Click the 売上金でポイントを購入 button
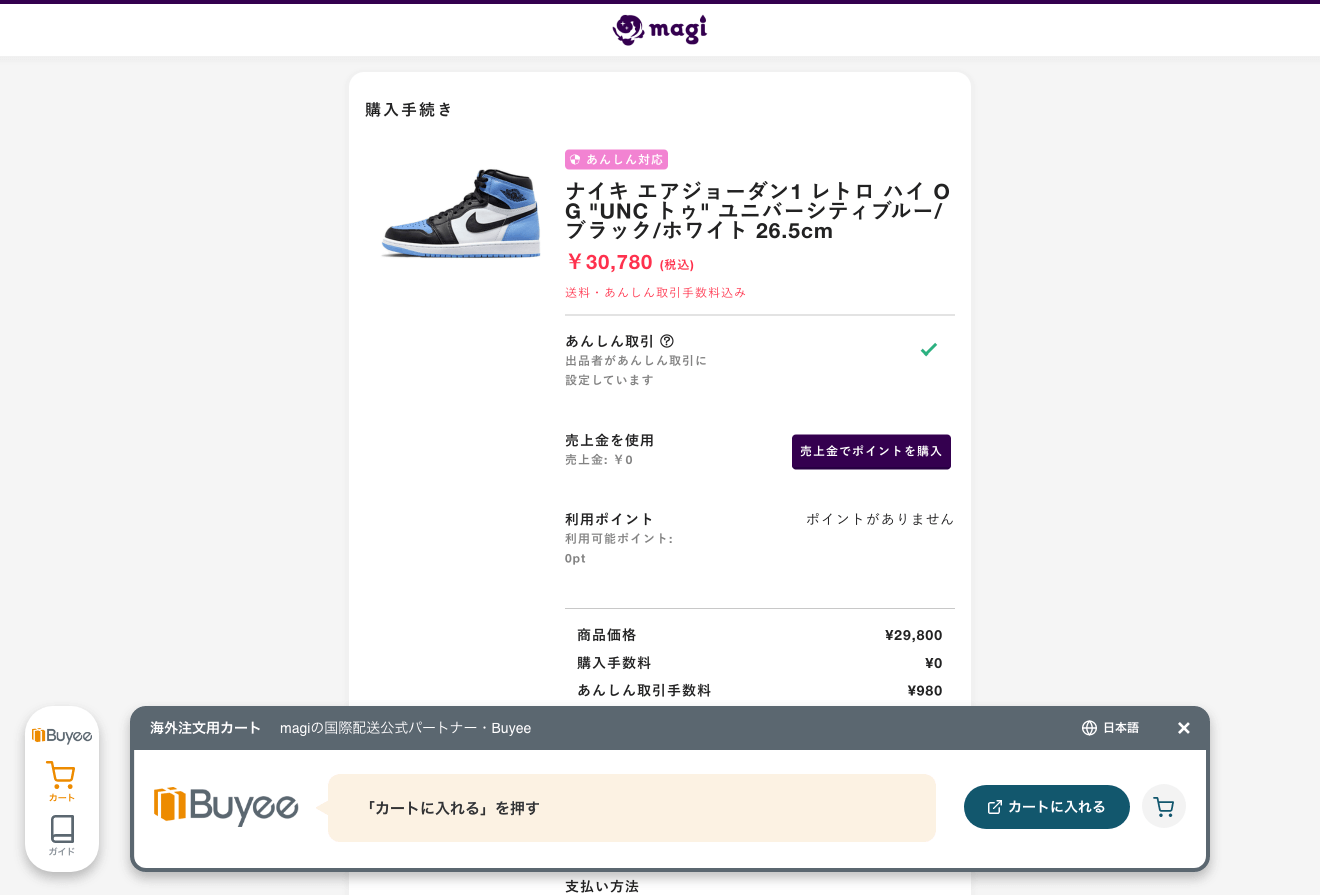 [x=871, y=451]
